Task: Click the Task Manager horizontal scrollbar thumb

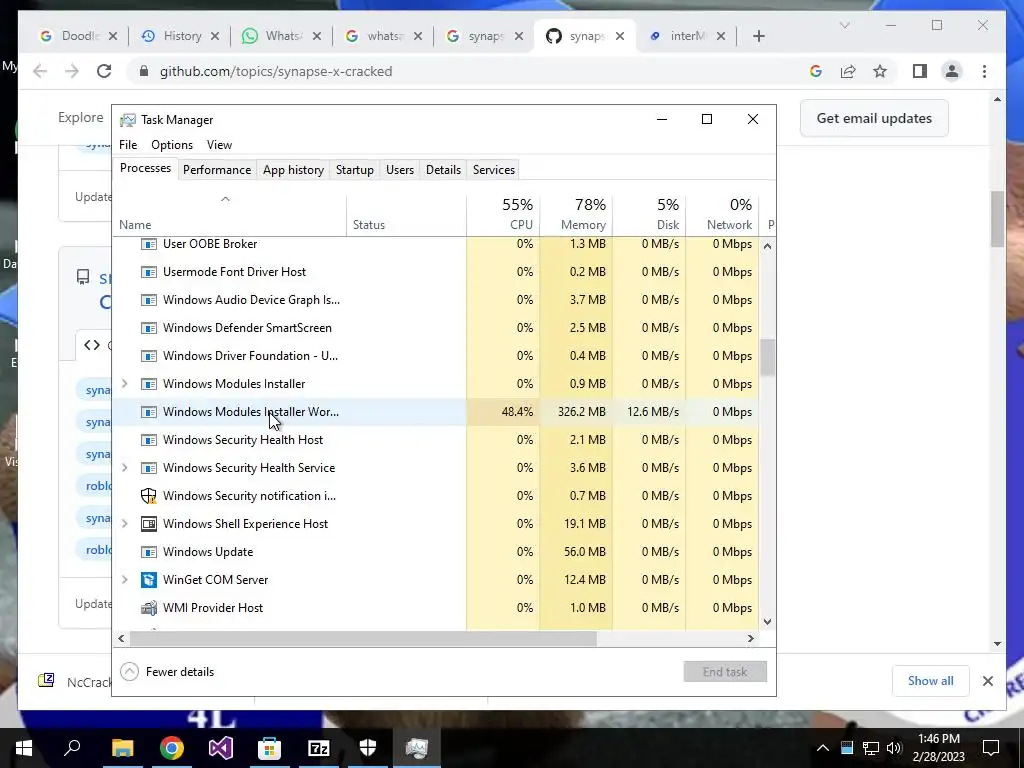Action: pyautogui.click(x=363, y=638)
